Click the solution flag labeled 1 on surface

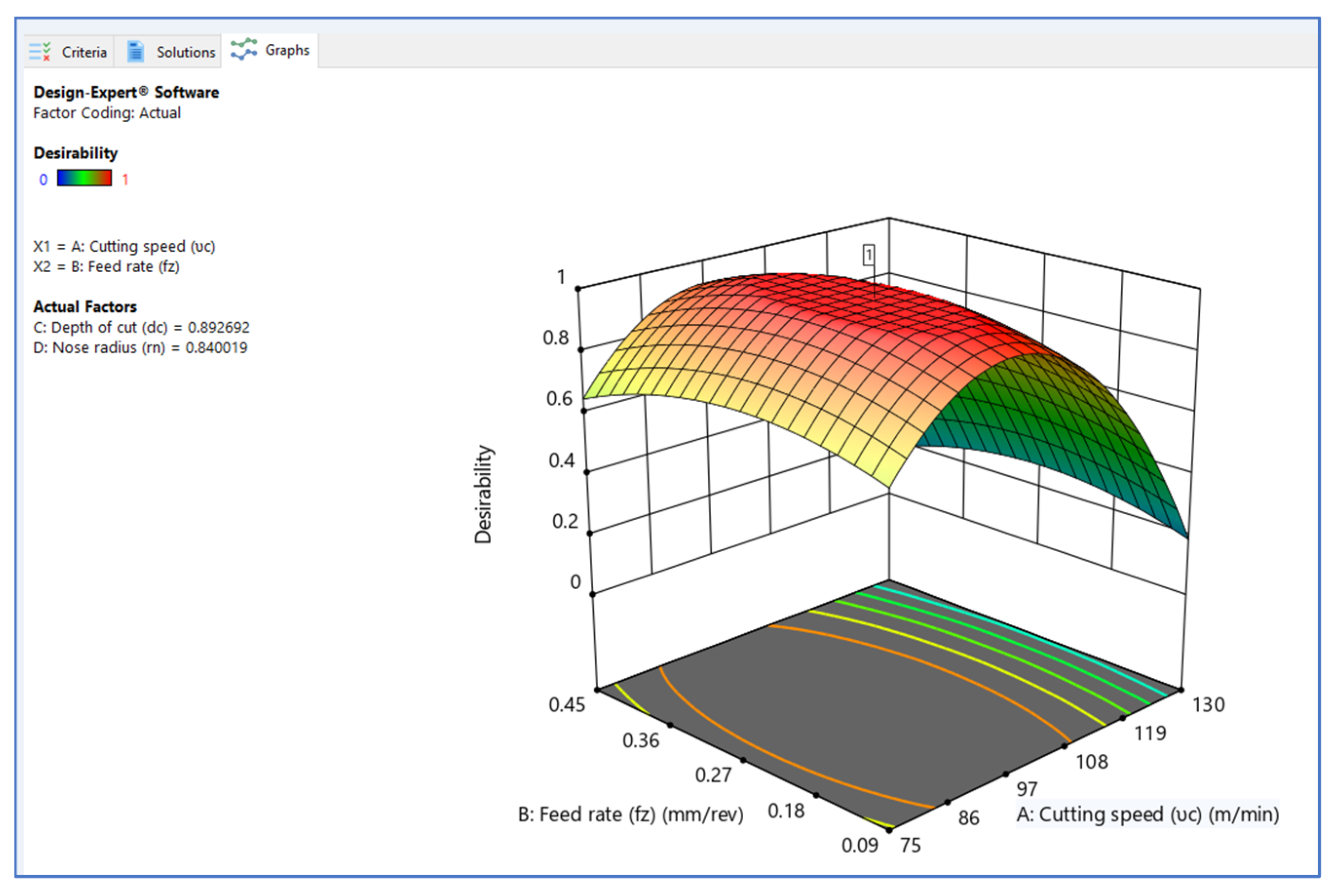(x=868, y=255)
